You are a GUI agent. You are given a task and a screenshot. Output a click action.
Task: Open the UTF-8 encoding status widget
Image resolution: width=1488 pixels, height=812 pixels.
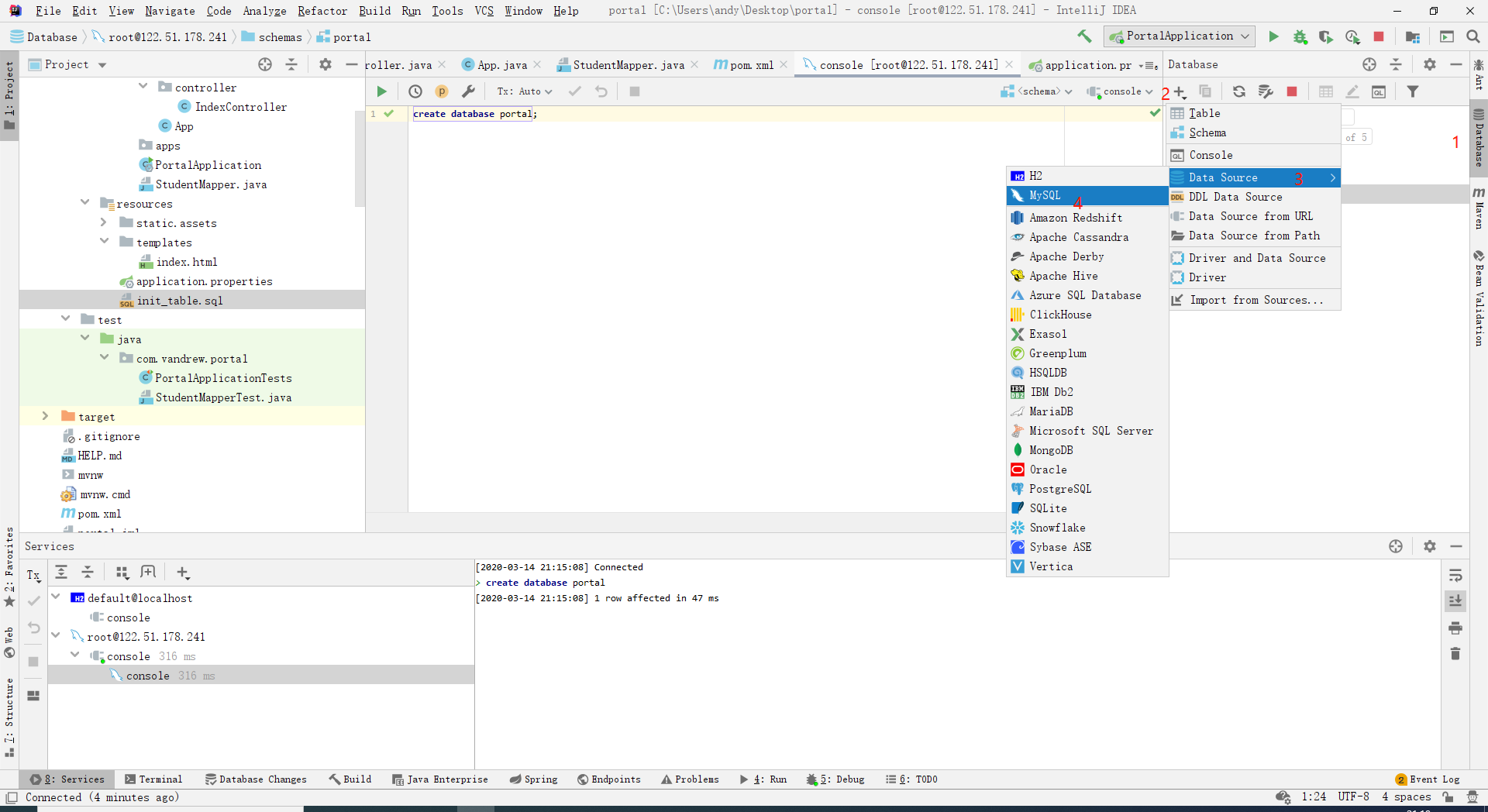(x=1353, y=797)
